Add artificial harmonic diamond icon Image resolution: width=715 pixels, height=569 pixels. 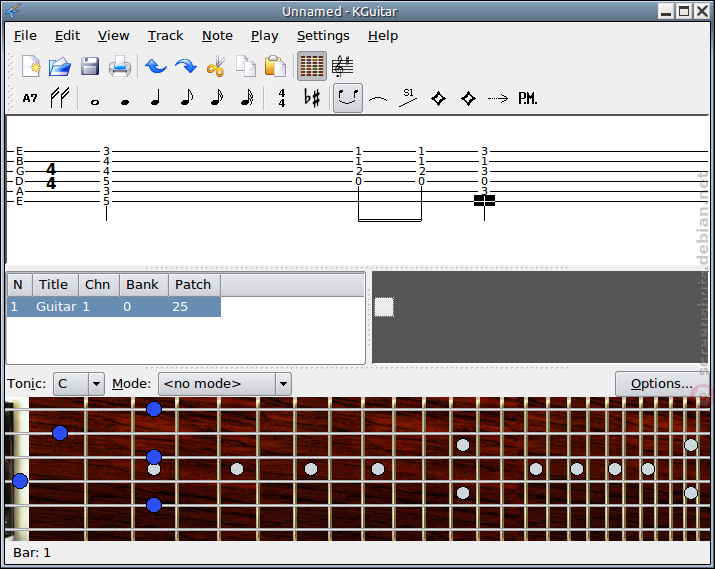469,98
